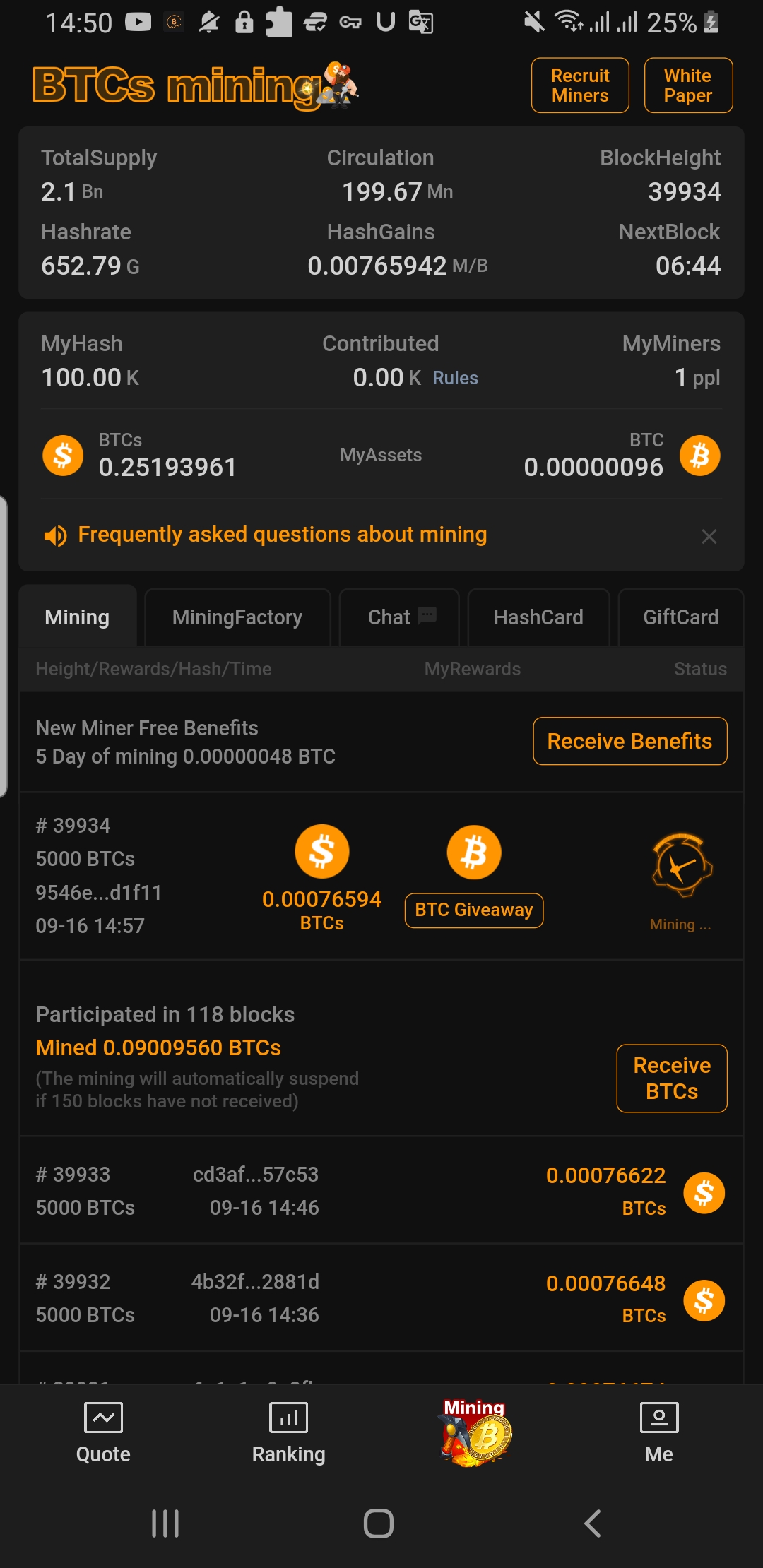Tap the mining clock status icon

click(x=681, y=865)
